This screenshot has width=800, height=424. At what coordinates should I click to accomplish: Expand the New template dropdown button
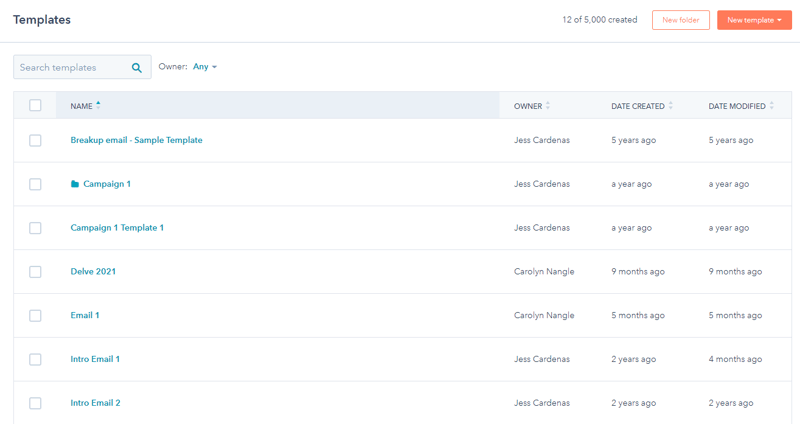point(754,20)
